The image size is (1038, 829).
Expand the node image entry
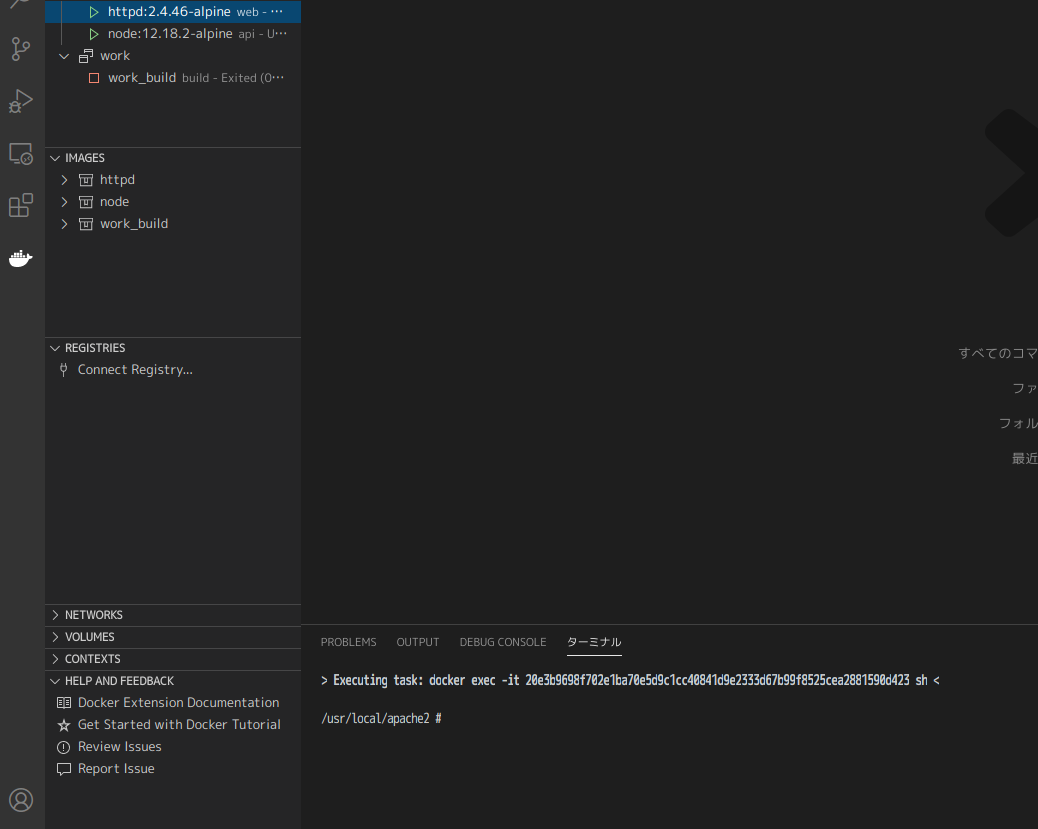(64, 202)
